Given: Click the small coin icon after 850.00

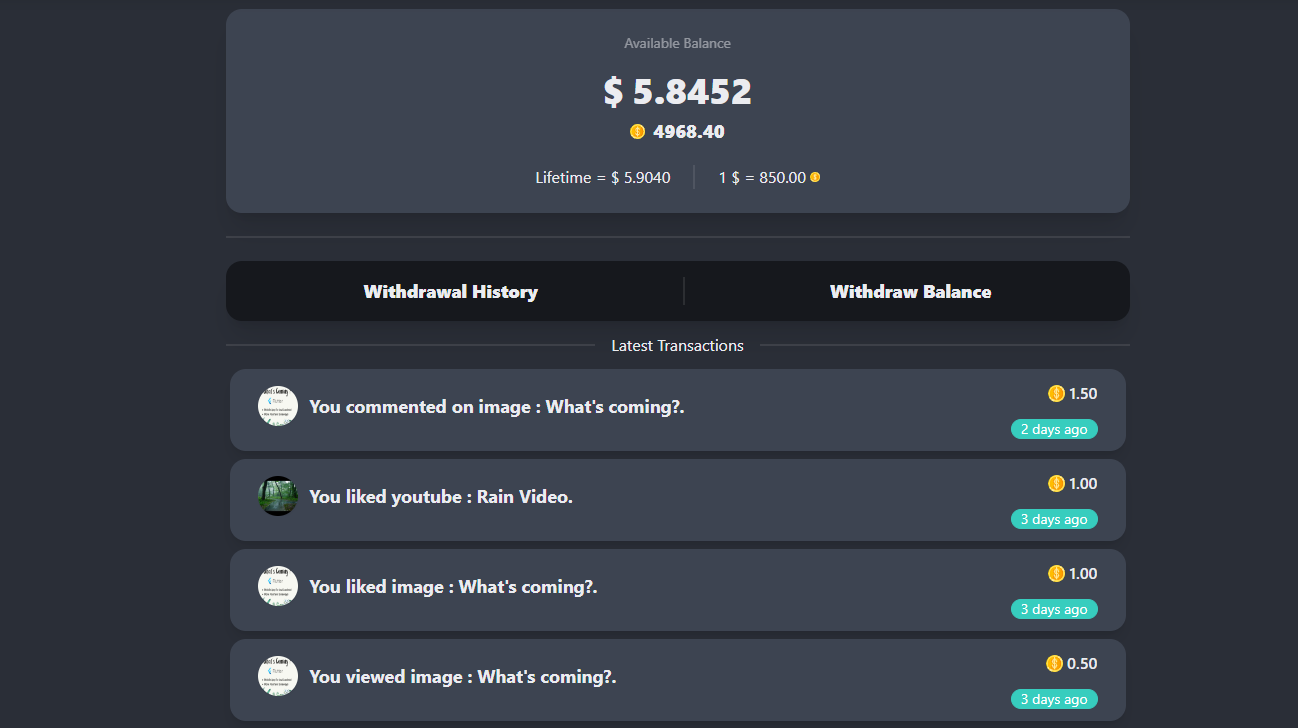Looking at the screenshot, I should (x=815, y=178).
